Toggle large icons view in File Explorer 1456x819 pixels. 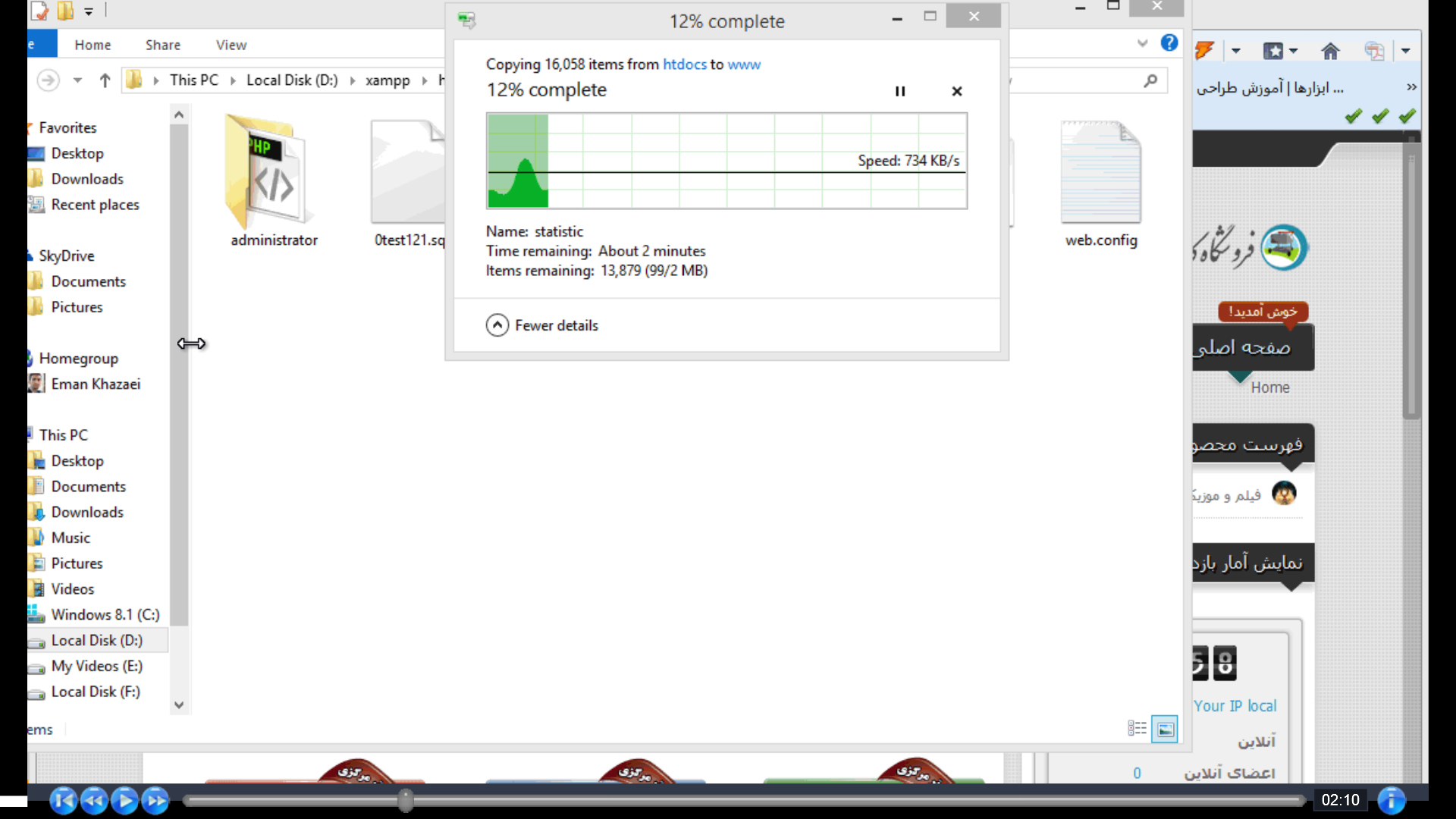tap(1164, 728)
